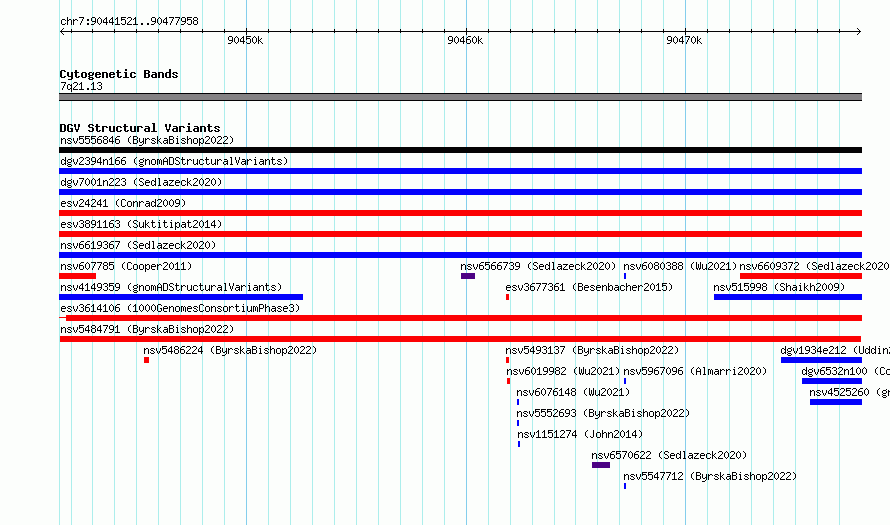
Task: Open the nsv5493137 (ByrskaBishop2022) label
Action: coord(592,350)
